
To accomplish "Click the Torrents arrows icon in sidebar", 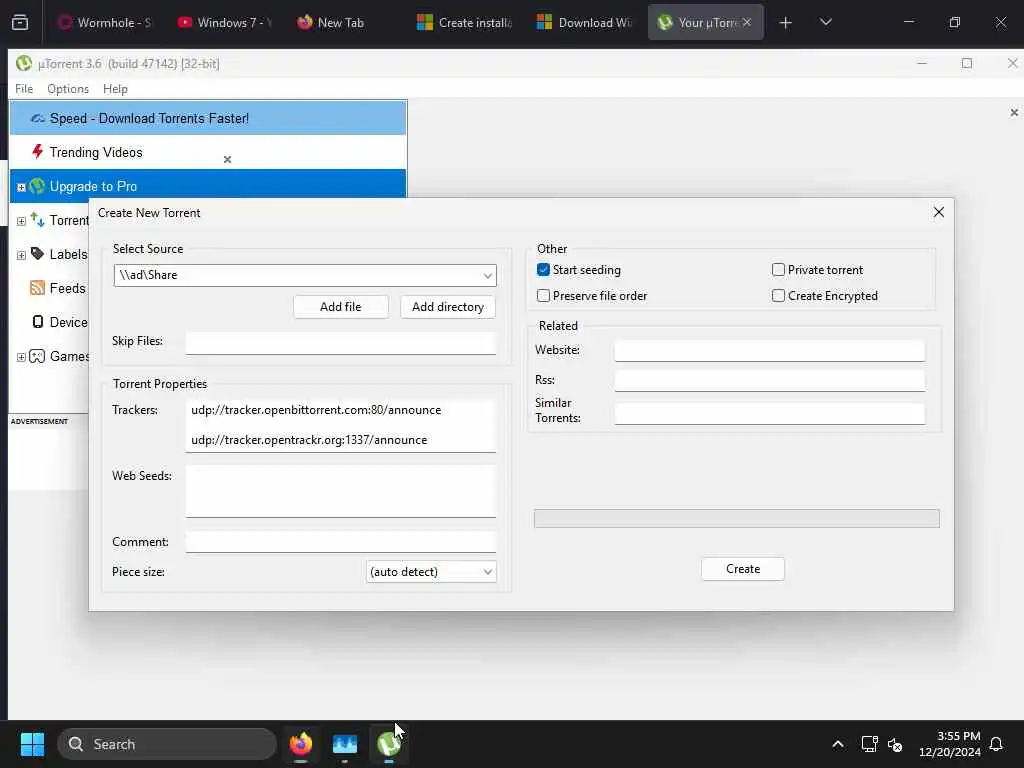I will (x=37, y=220).
